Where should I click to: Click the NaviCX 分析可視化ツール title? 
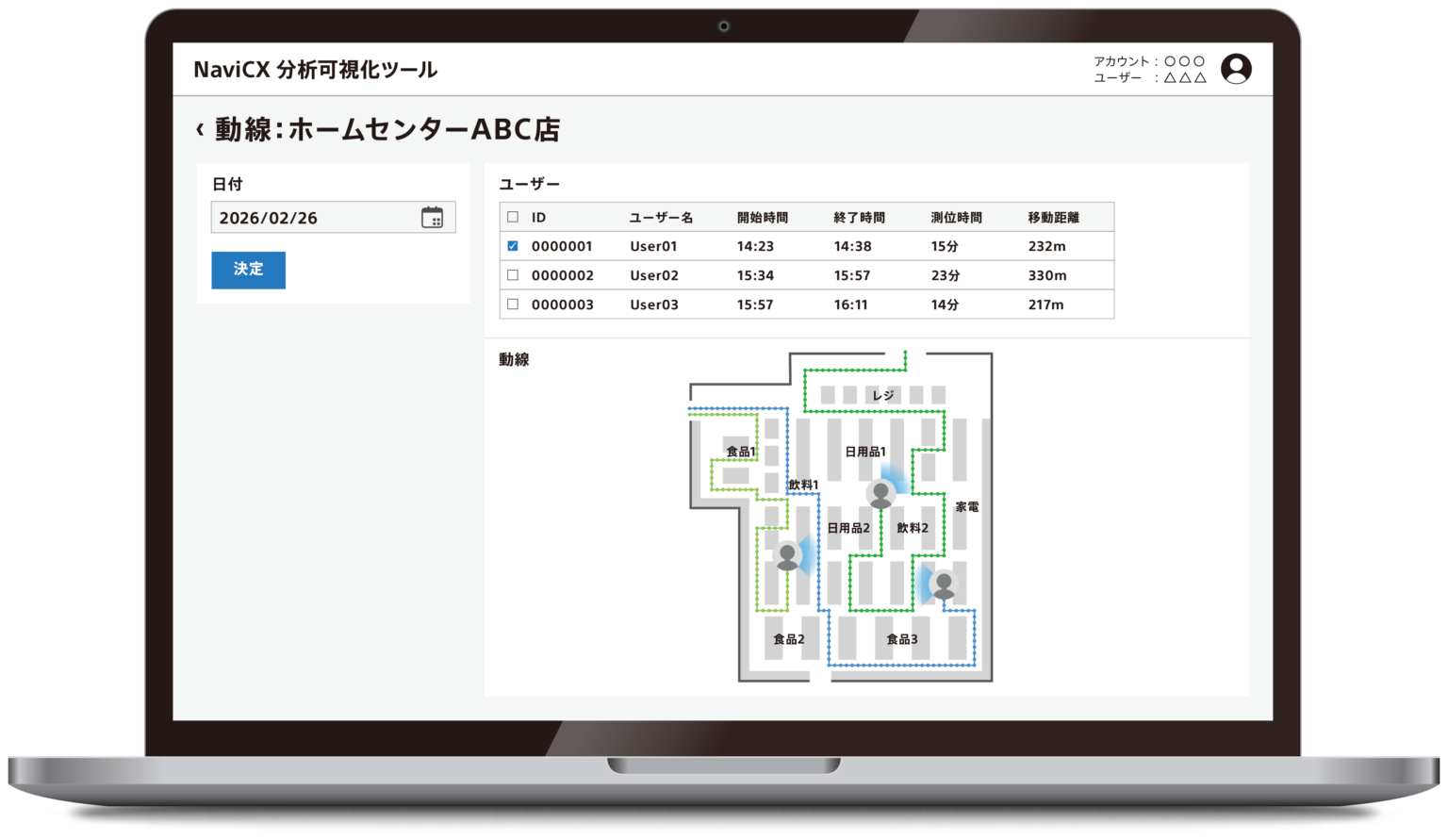tap(315, 70)
